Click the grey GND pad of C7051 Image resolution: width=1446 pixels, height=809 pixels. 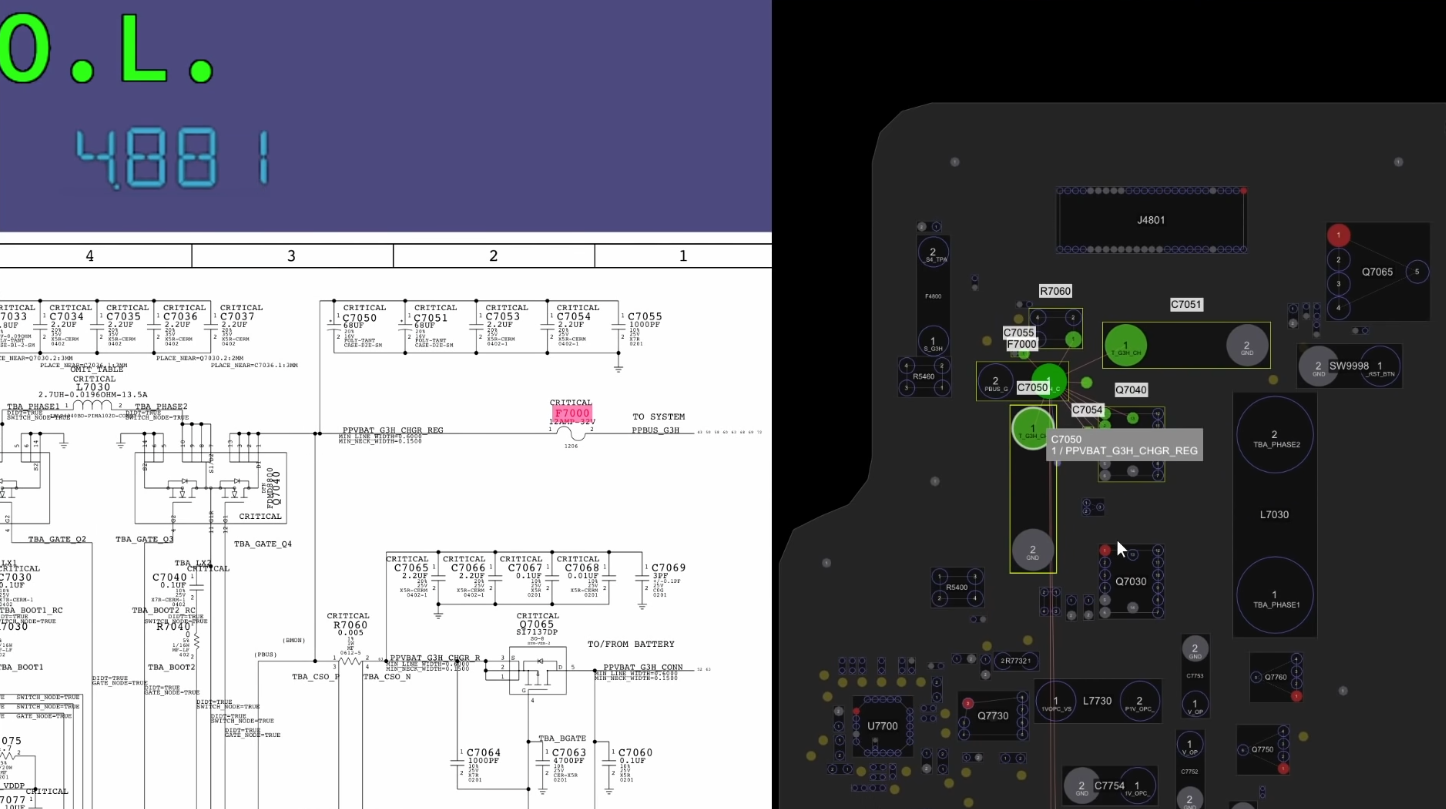coord(1247,345)
